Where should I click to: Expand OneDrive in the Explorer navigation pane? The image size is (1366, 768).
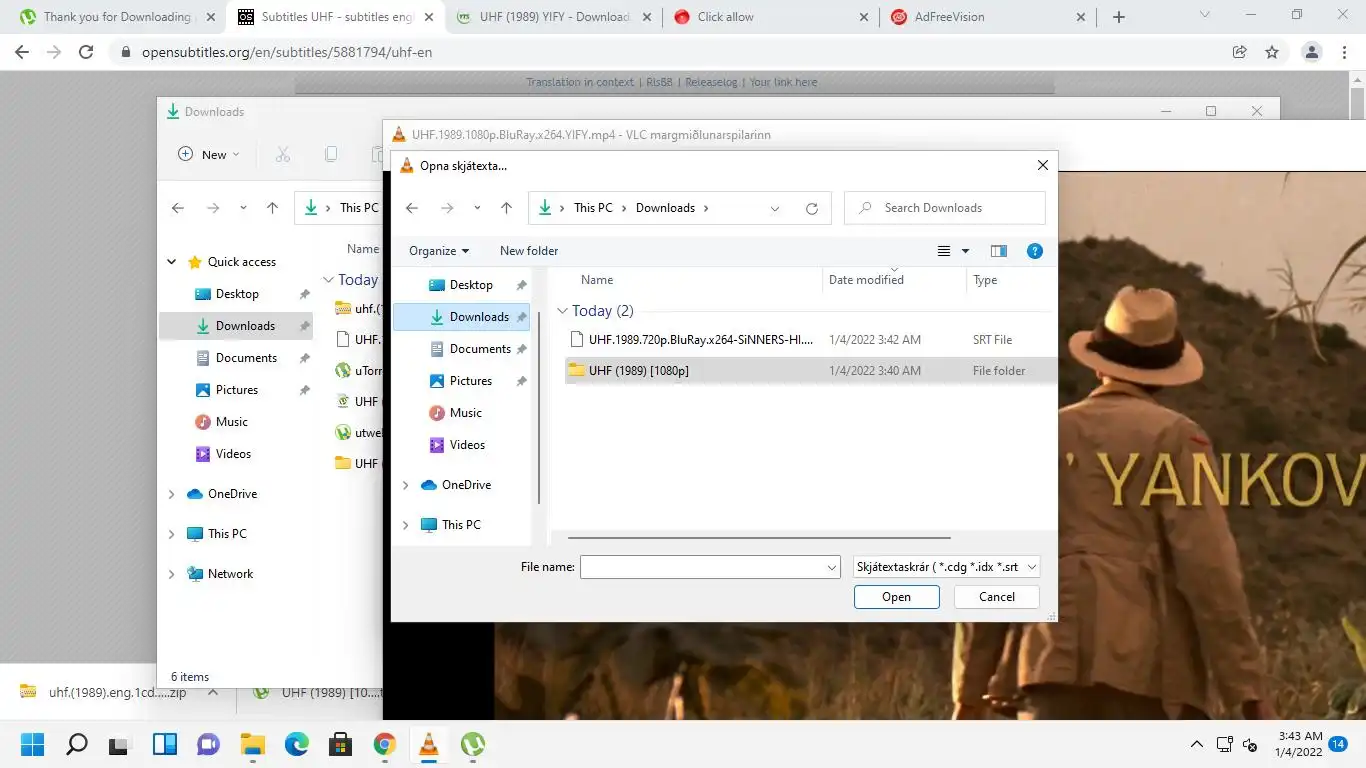(x=171, y=494)
